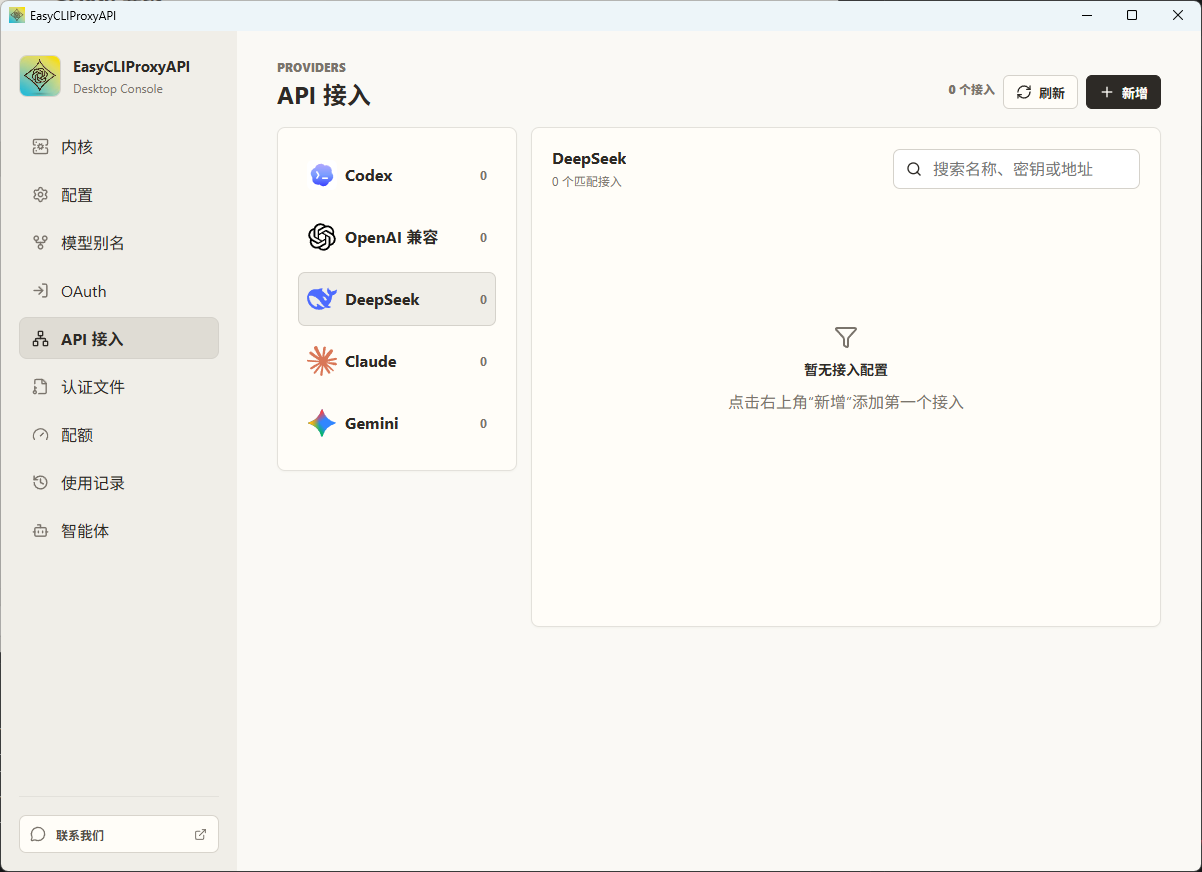The height and width of the screenshot is (872, 1202).
Task: Click the 0 个匹配接入 text
Action: pyautogui.click(x=587, y=182)
